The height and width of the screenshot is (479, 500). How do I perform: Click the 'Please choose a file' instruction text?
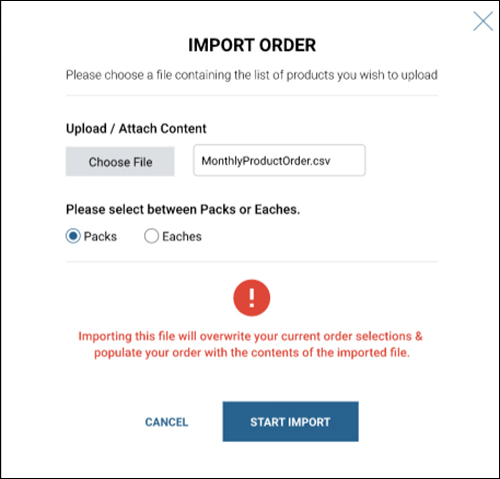pos(252,75)
